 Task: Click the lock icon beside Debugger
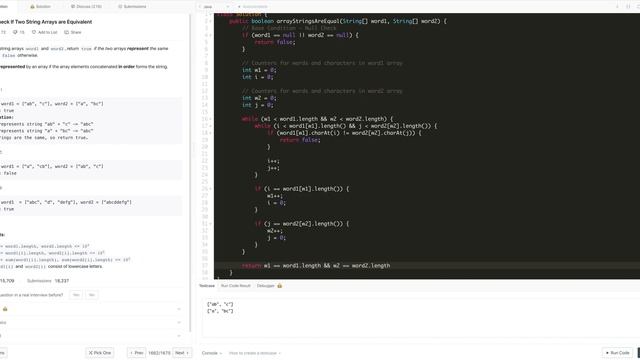point(280,286)
